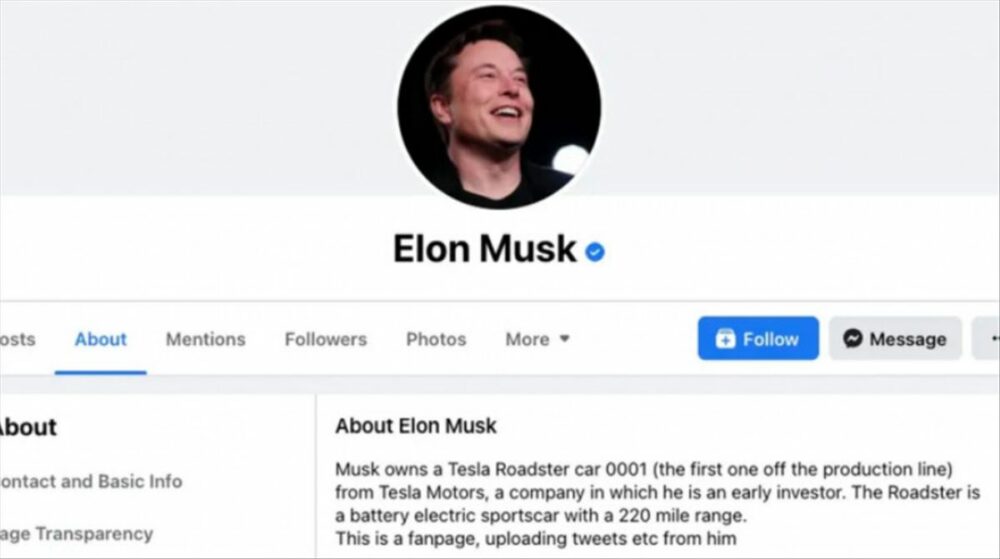Click the About Elon Musk heading
The height and width of the screenshot is (559, 1000).
tap(416, 426)
